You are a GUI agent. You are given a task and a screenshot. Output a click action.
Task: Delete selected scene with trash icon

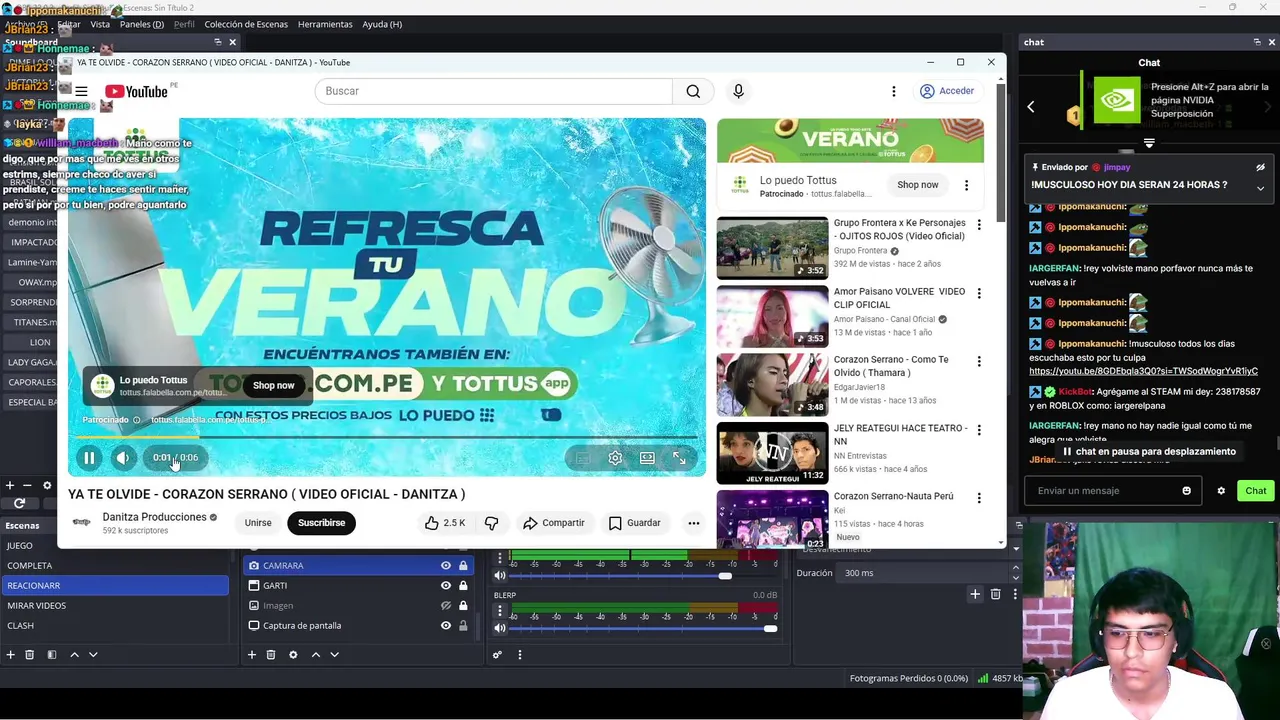[29, 655]
